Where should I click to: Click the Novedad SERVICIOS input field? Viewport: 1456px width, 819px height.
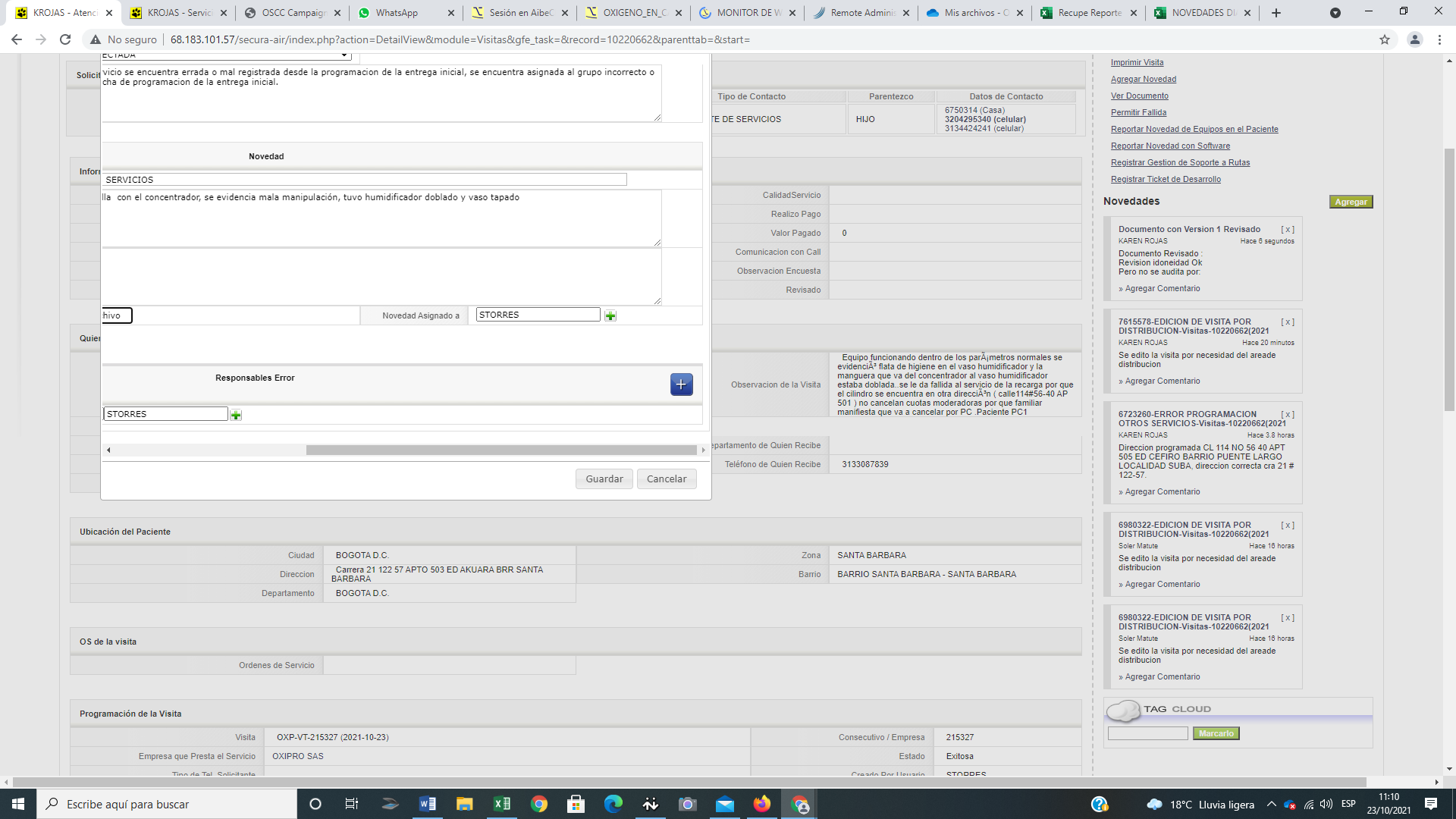tap(365, 180)
